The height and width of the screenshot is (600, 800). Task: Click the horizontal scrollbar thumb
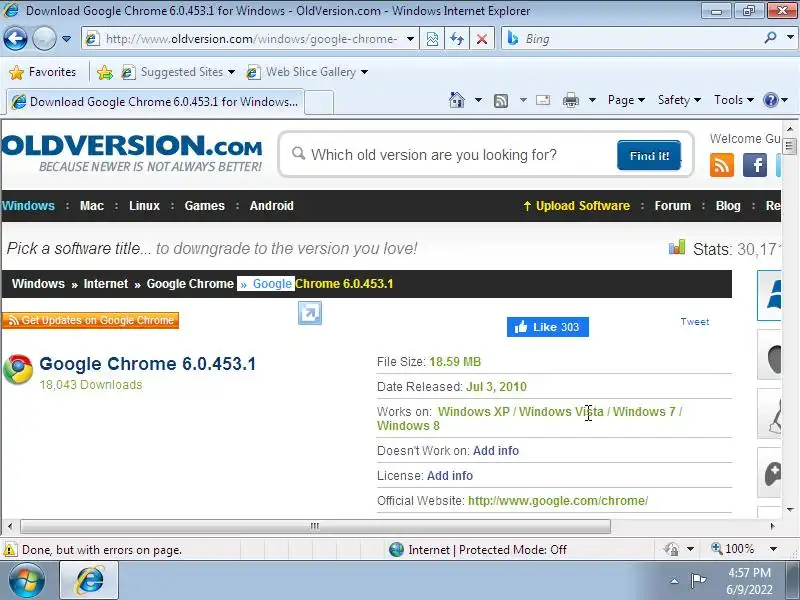pos(315,526)
